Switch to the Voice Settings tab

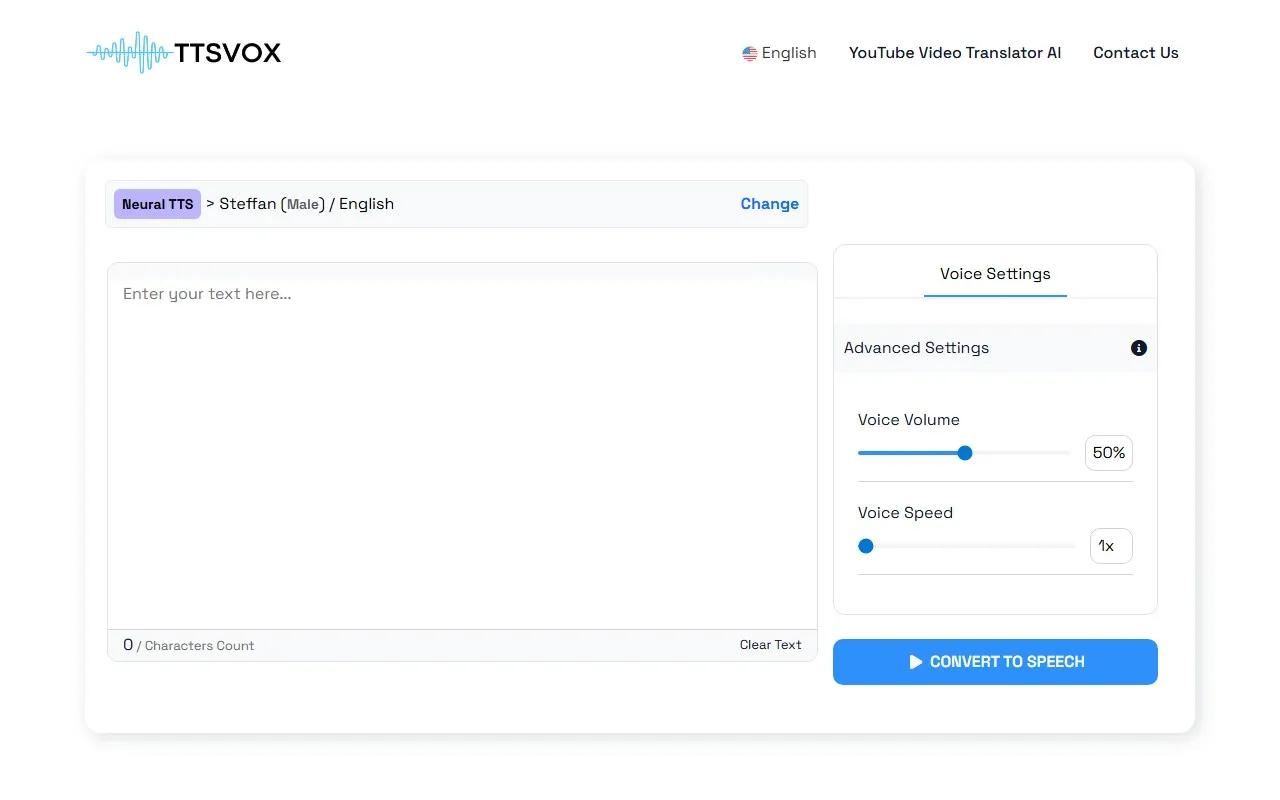pos(995,273)
